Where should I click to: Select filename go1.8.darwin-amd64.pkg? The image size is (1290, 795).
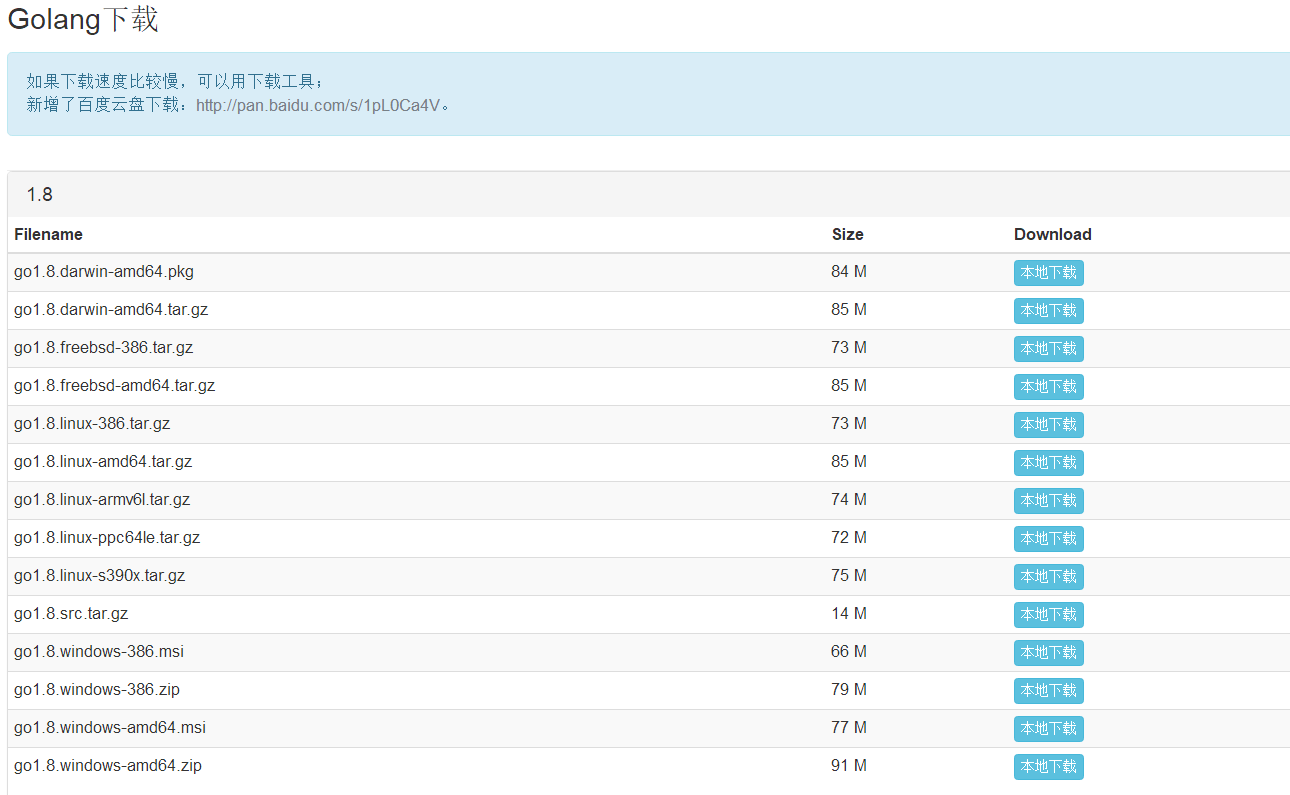tap(104, 272)
